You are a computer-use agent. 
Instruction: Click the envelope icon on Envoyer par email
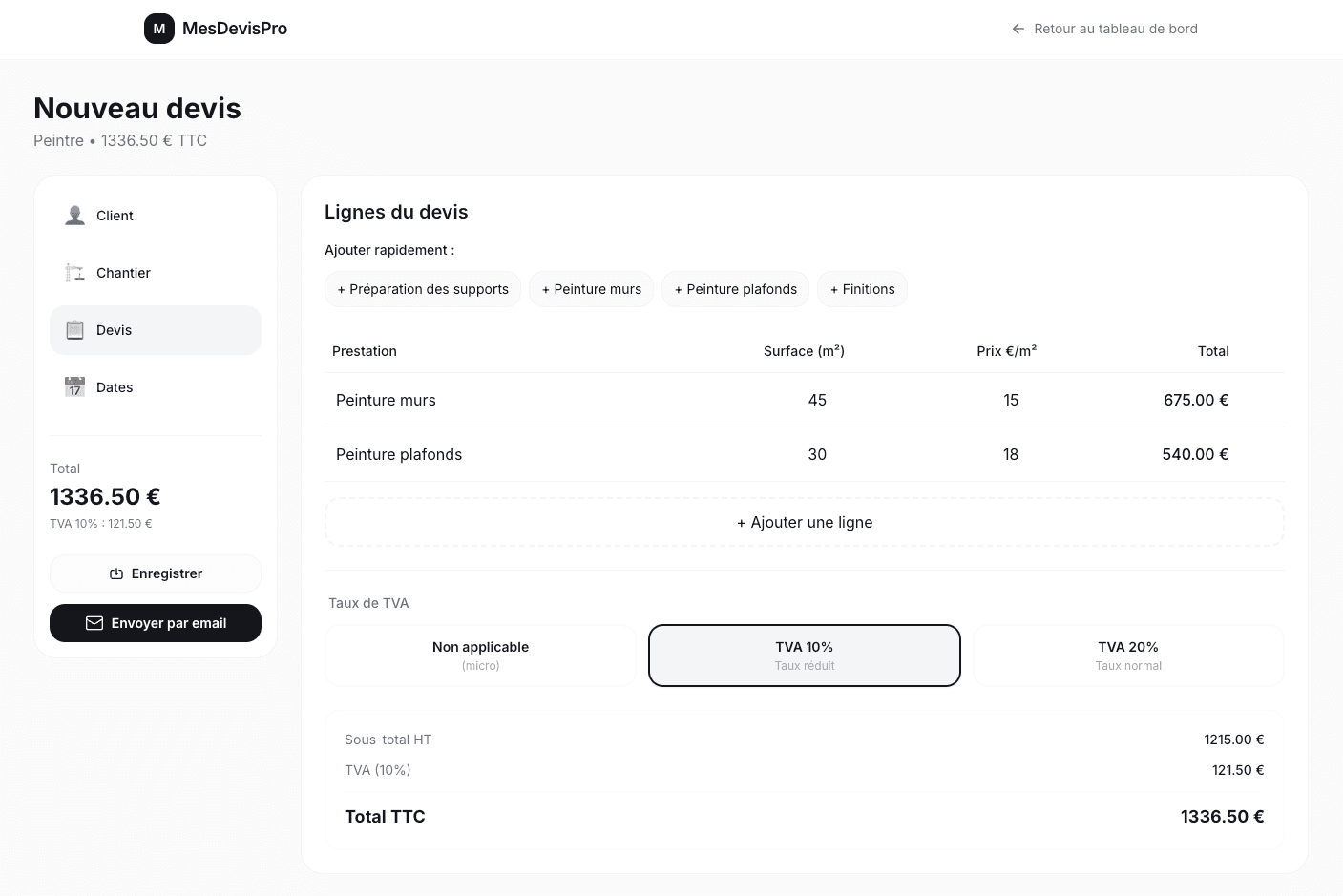coord(94,623)
